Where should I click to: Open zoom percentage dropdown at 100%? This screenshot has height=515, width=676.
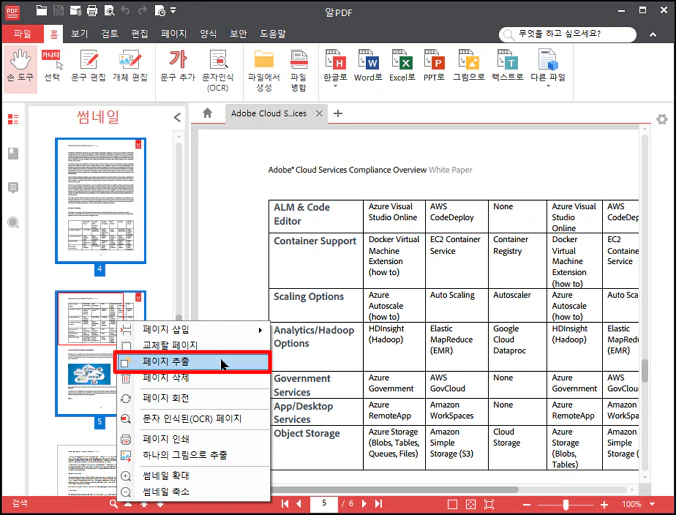pos(652,504)
